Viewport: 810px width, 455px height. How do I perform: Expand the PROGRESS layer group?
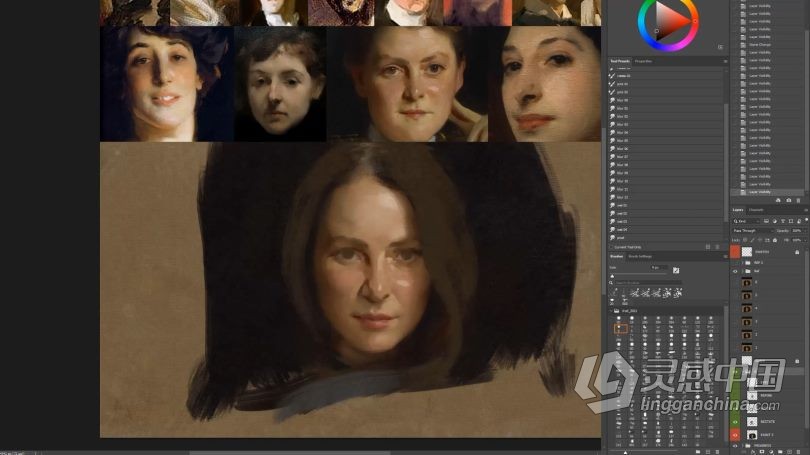coord(743,446)
